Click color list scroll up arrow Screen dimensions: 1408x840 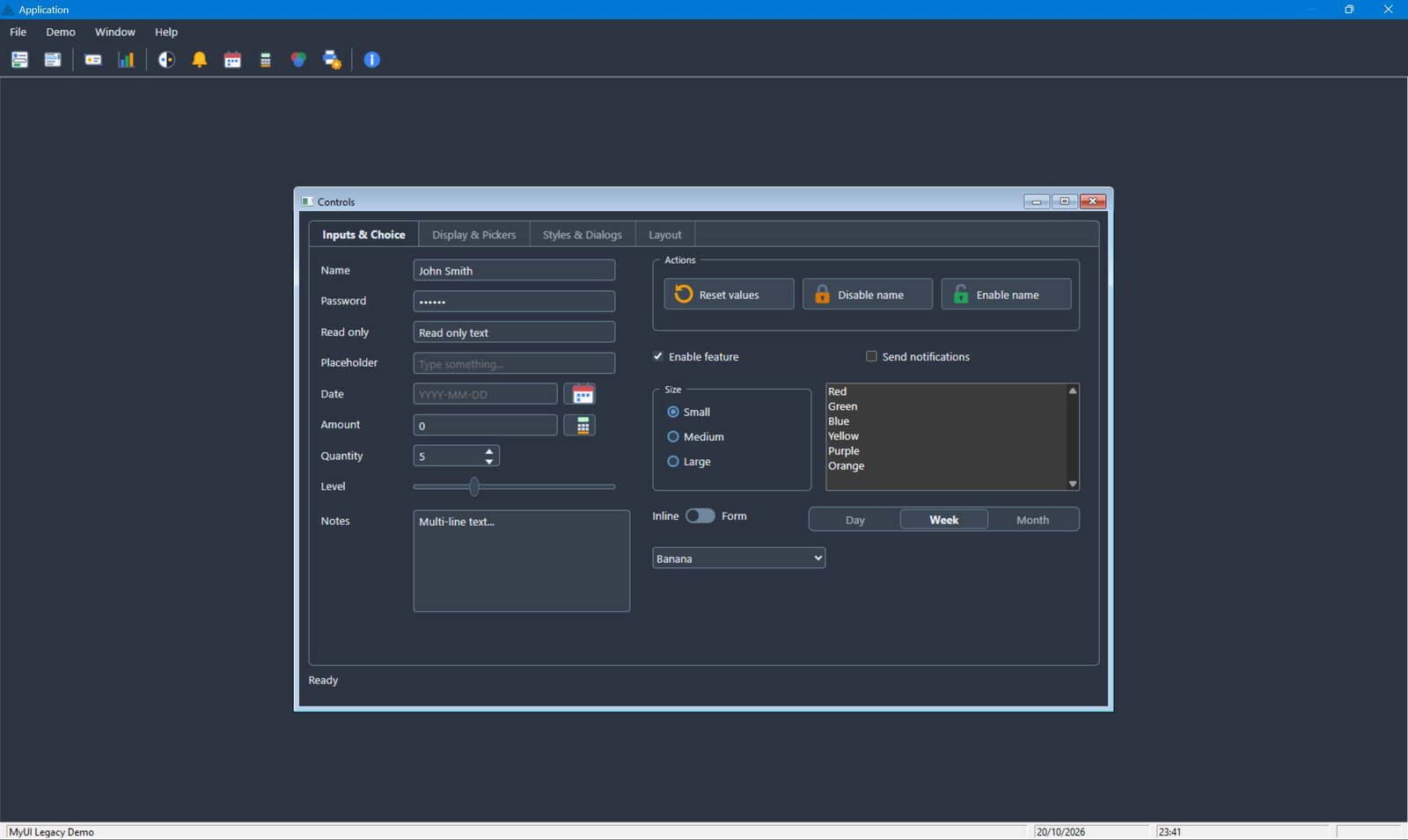[1073, 391]
